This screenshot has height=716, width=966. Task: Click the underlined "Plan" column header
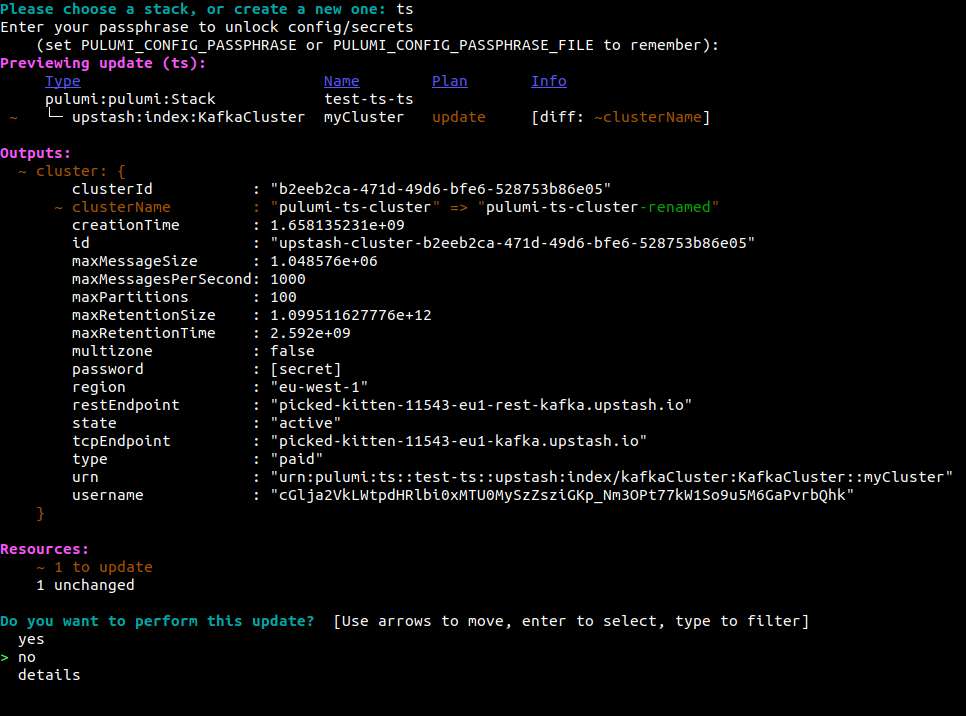449,81
